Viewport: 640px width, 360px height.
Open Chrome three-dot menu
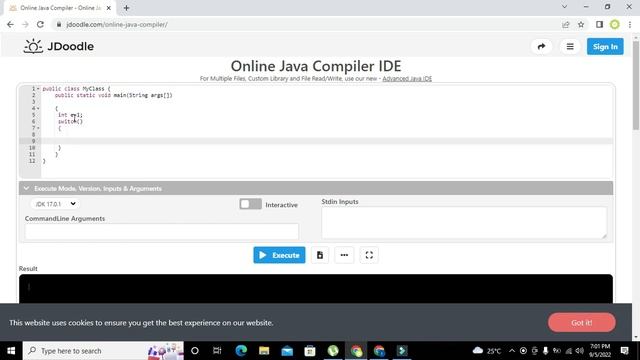pyautogui.click(x=630, y=24)
